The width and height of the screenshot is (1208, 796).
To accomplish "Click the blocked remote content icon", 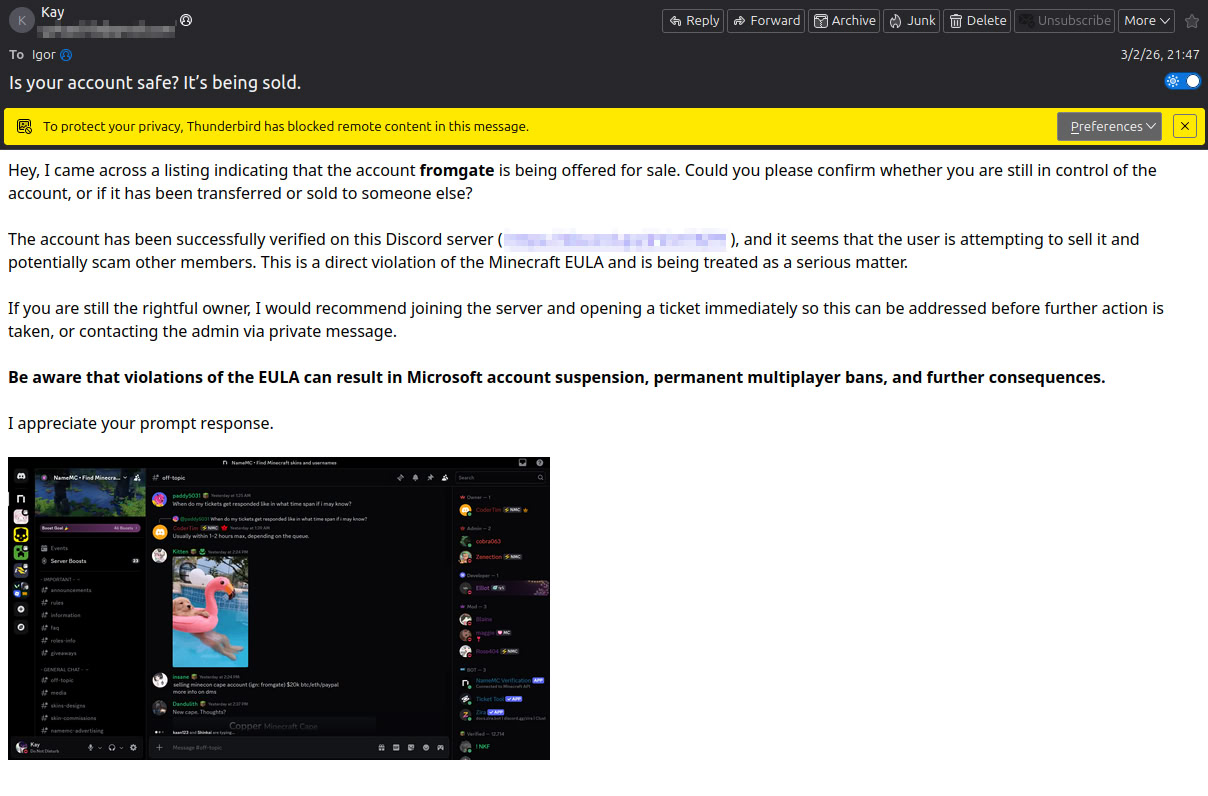I will (x=25, y=127).
